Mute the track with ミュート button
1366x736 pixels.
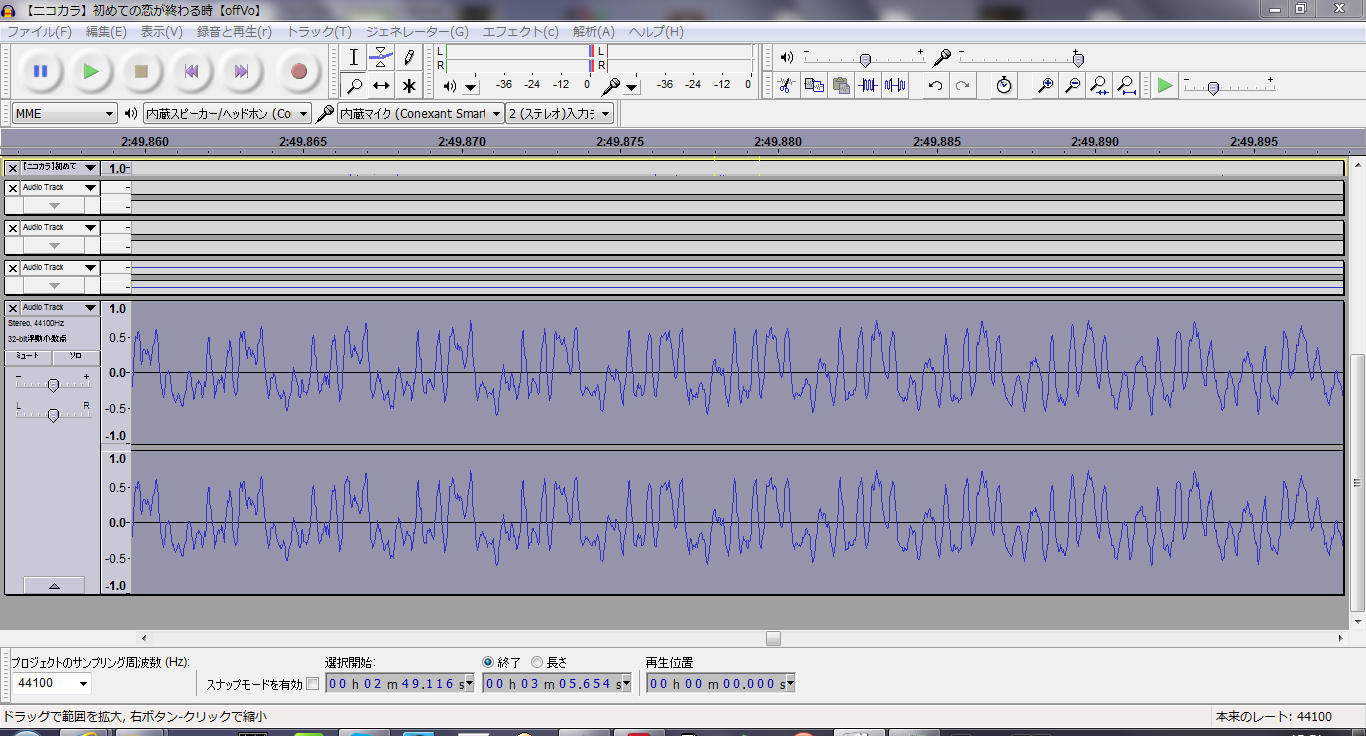click(x=28, y=356)
